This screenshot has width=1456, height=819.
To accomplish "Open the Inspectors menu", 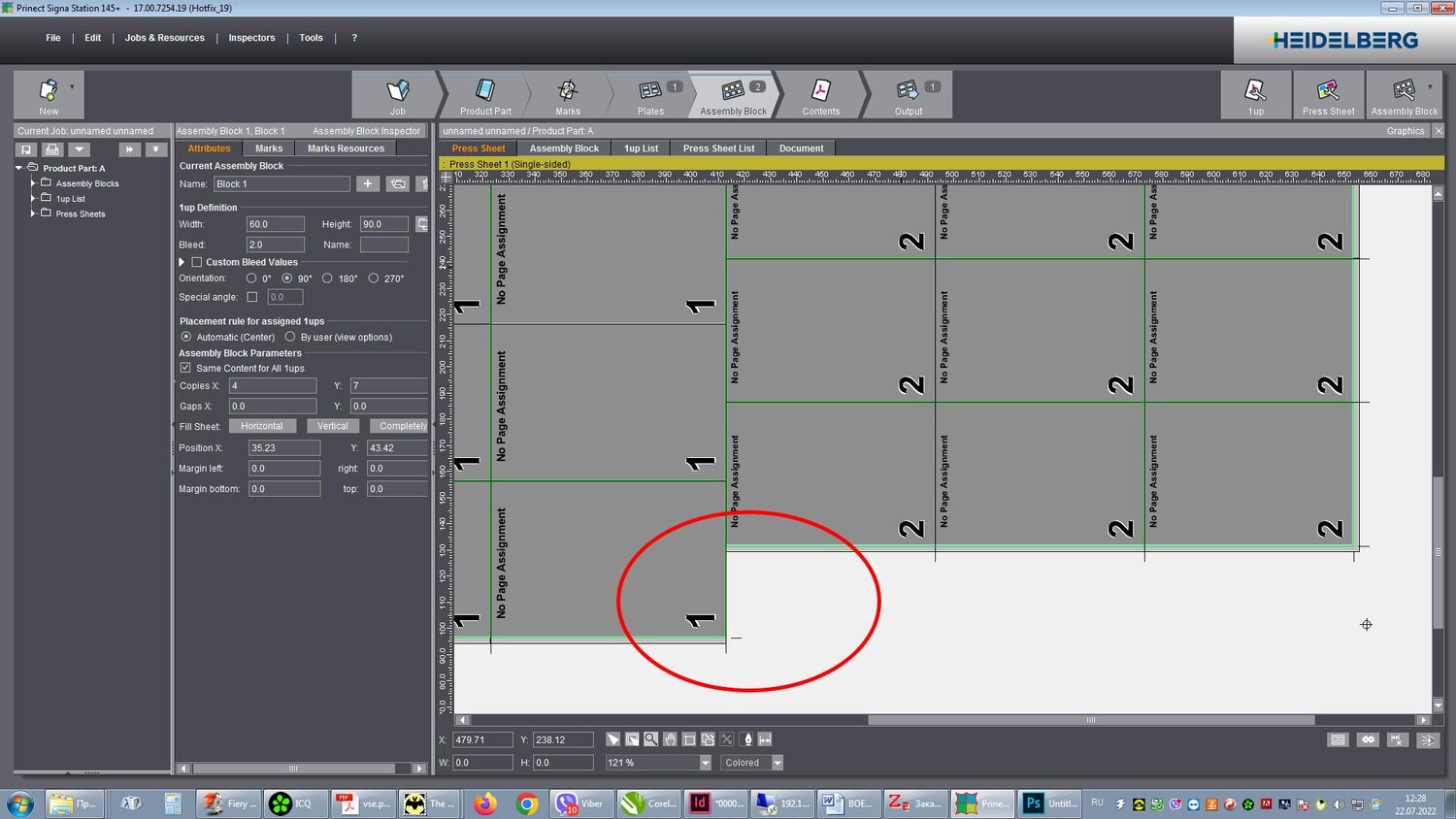I will 251,38.
